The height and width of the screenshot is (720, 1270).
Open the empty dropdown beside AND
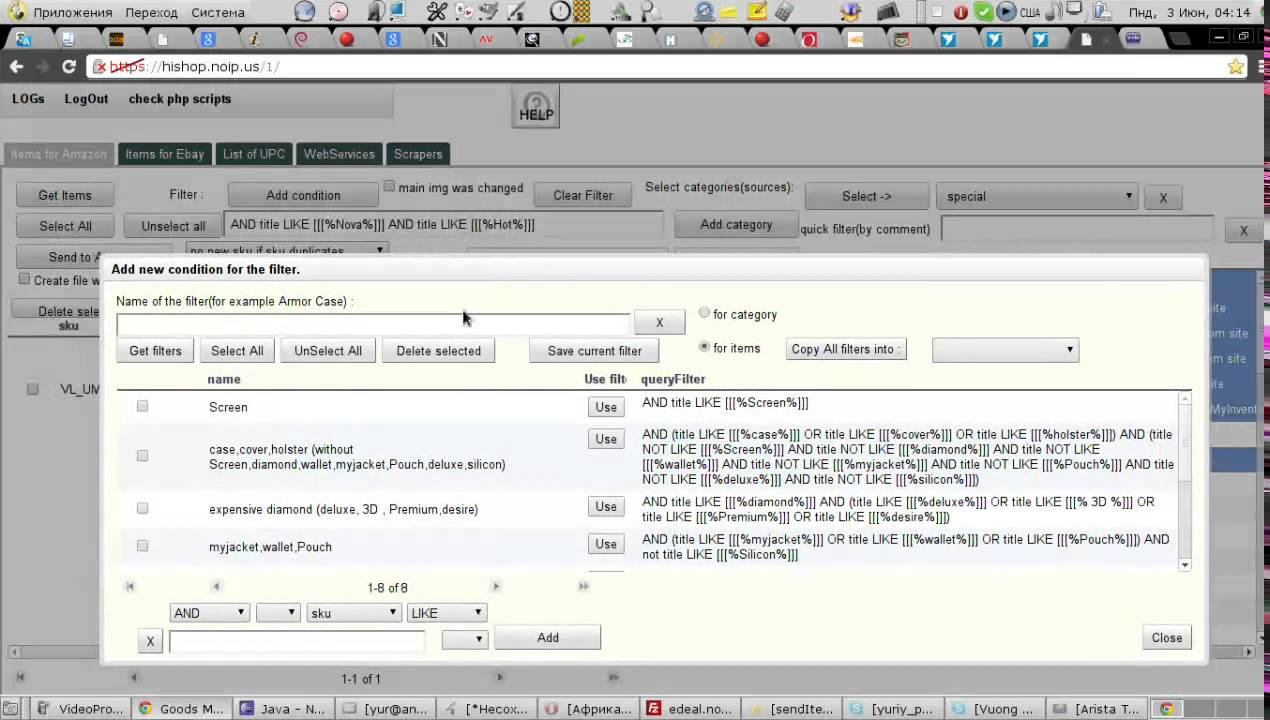[x=278, y=613]
